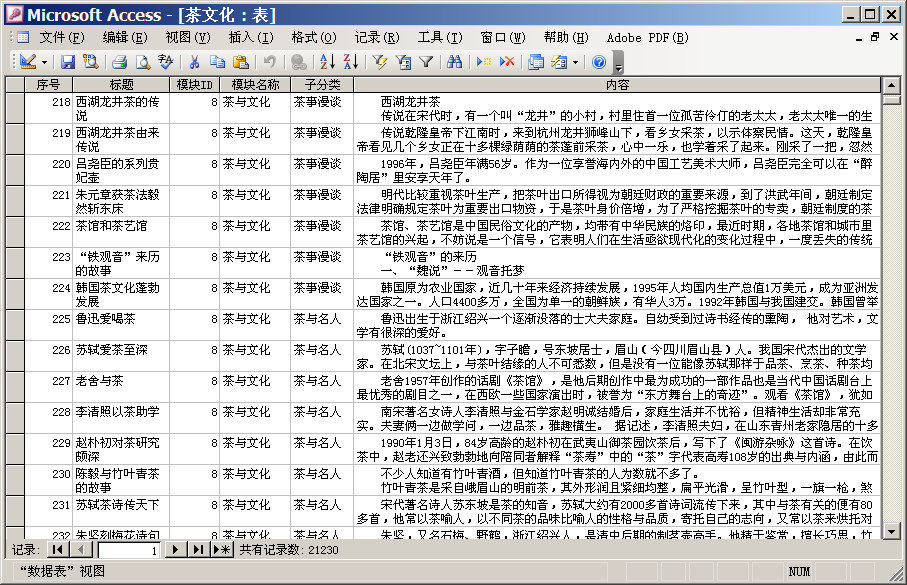The width and height of the screenshot is (907, 585).
Task: Sort records ascending A to Z
Action: [327, 61]
